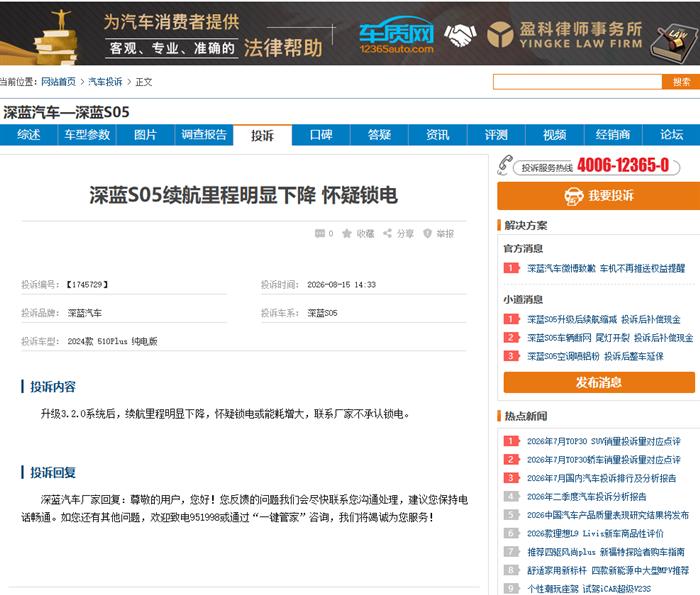
Task: Click the 我要投诉 button
Action: click(599, 196)
